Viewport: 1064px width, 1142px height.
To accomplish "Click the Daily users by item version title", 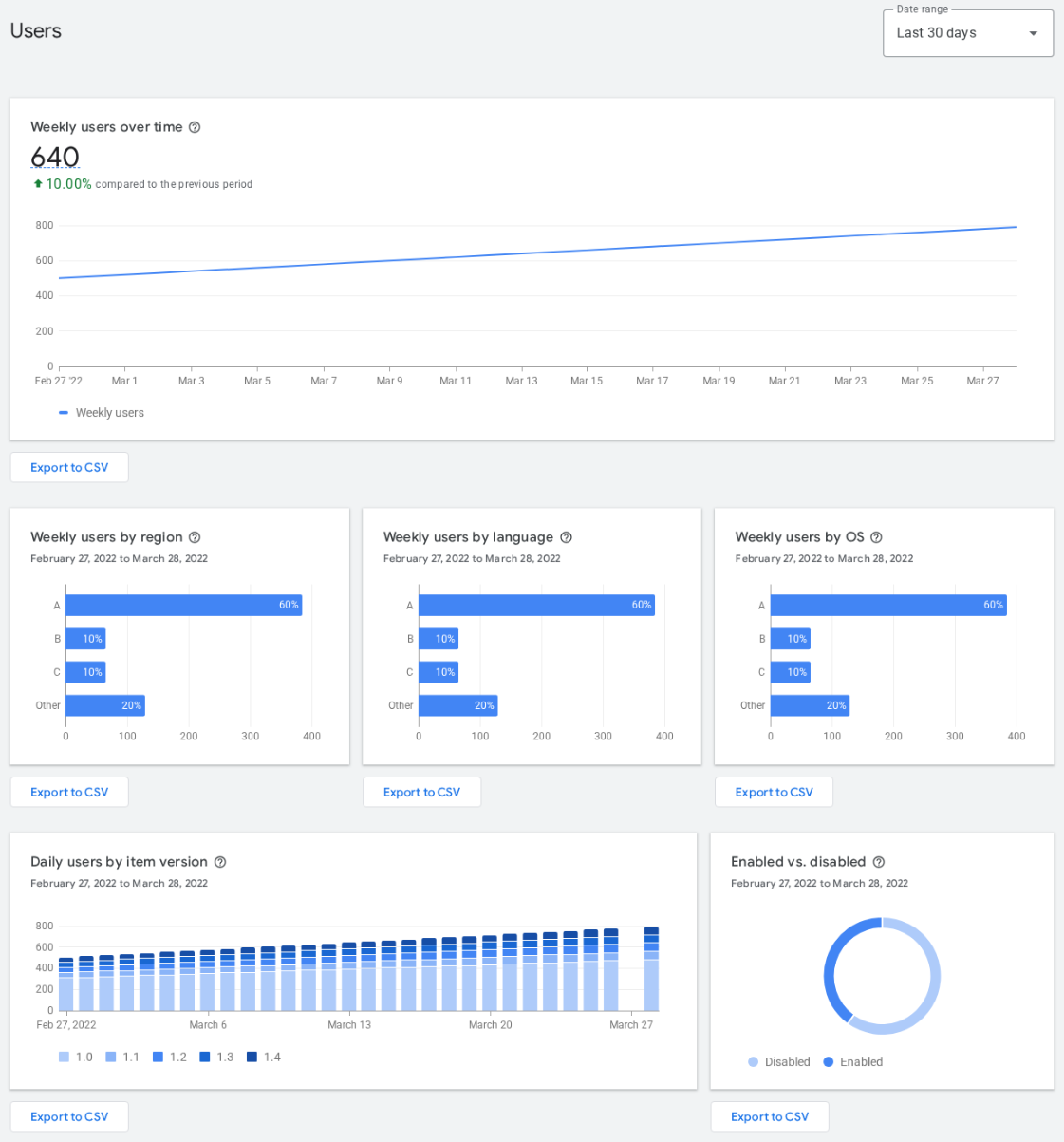I will point(119,862).
